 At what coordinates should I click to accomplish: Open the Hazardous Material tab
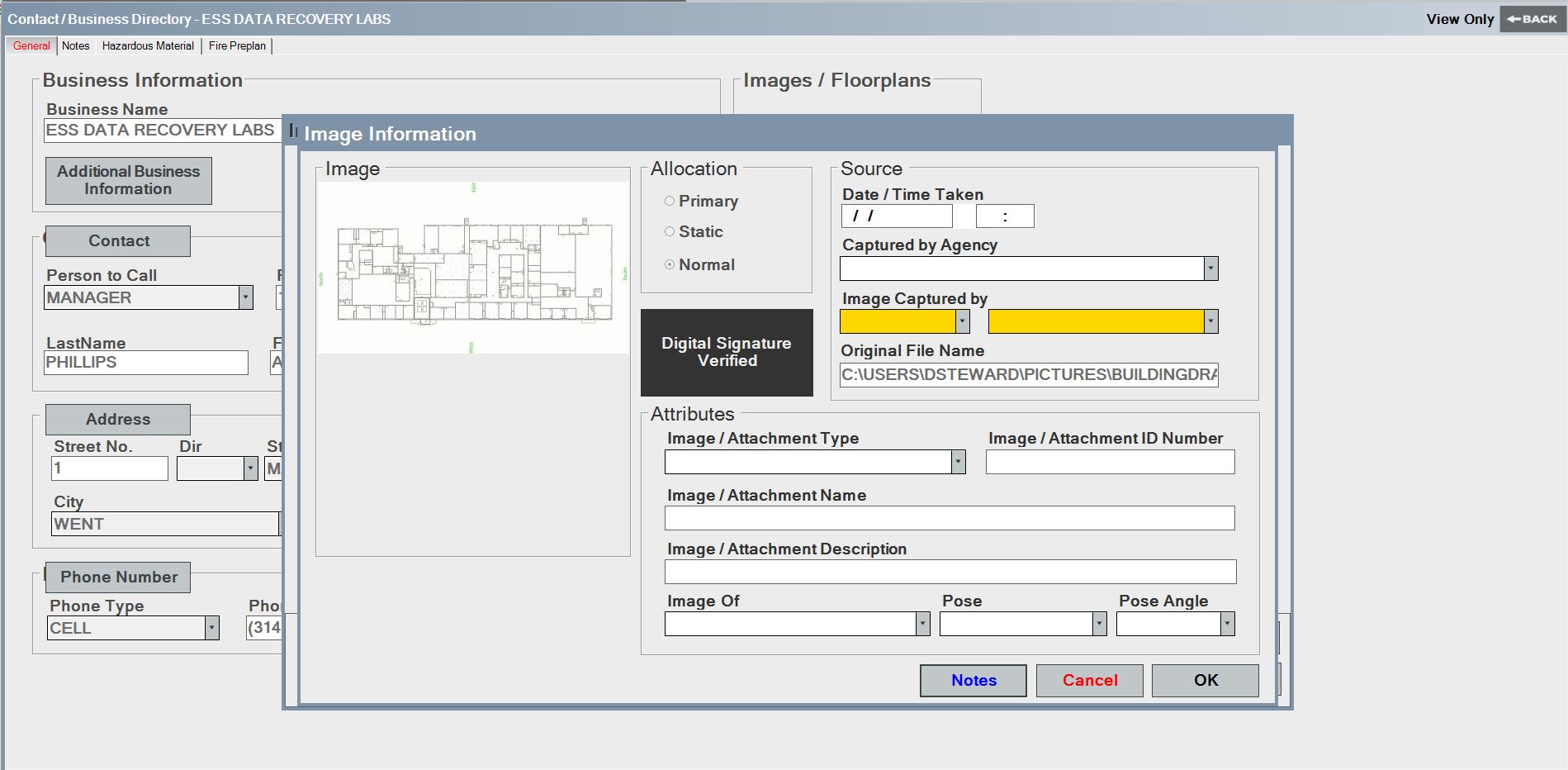(148, 45)
